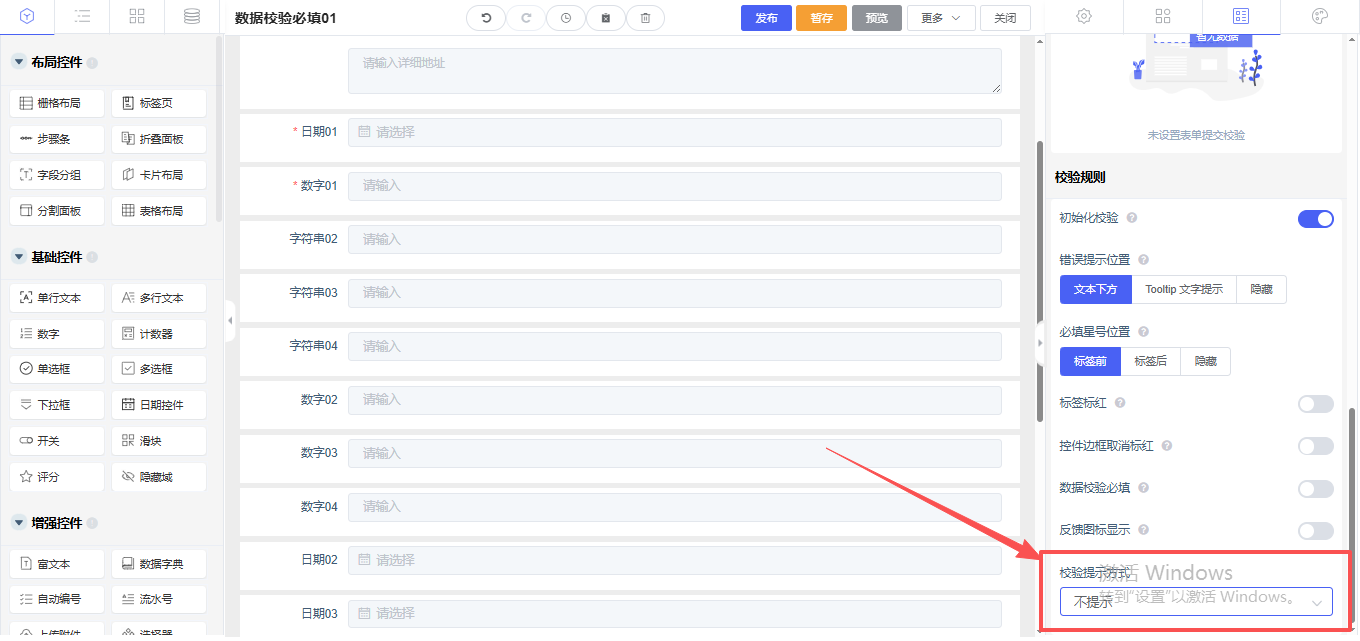Collapse the 基础控件 section
Viewport: 1360px width, 641px height.
coord(18,257)
